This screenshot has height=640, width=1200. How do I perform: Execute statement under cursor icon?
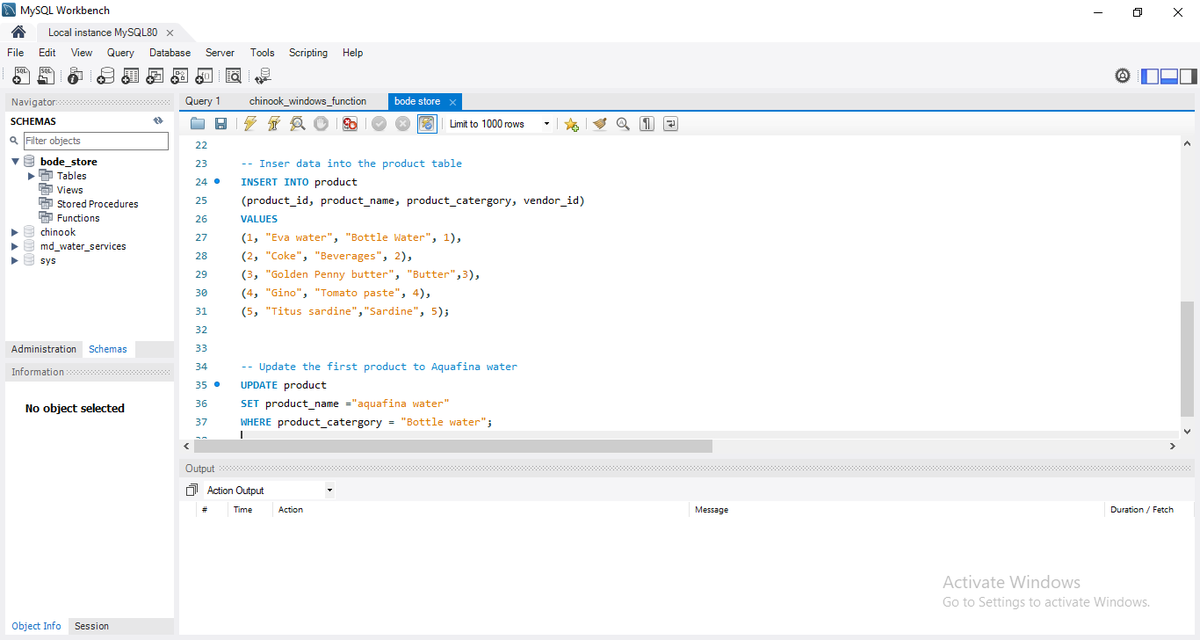point(273,124)
